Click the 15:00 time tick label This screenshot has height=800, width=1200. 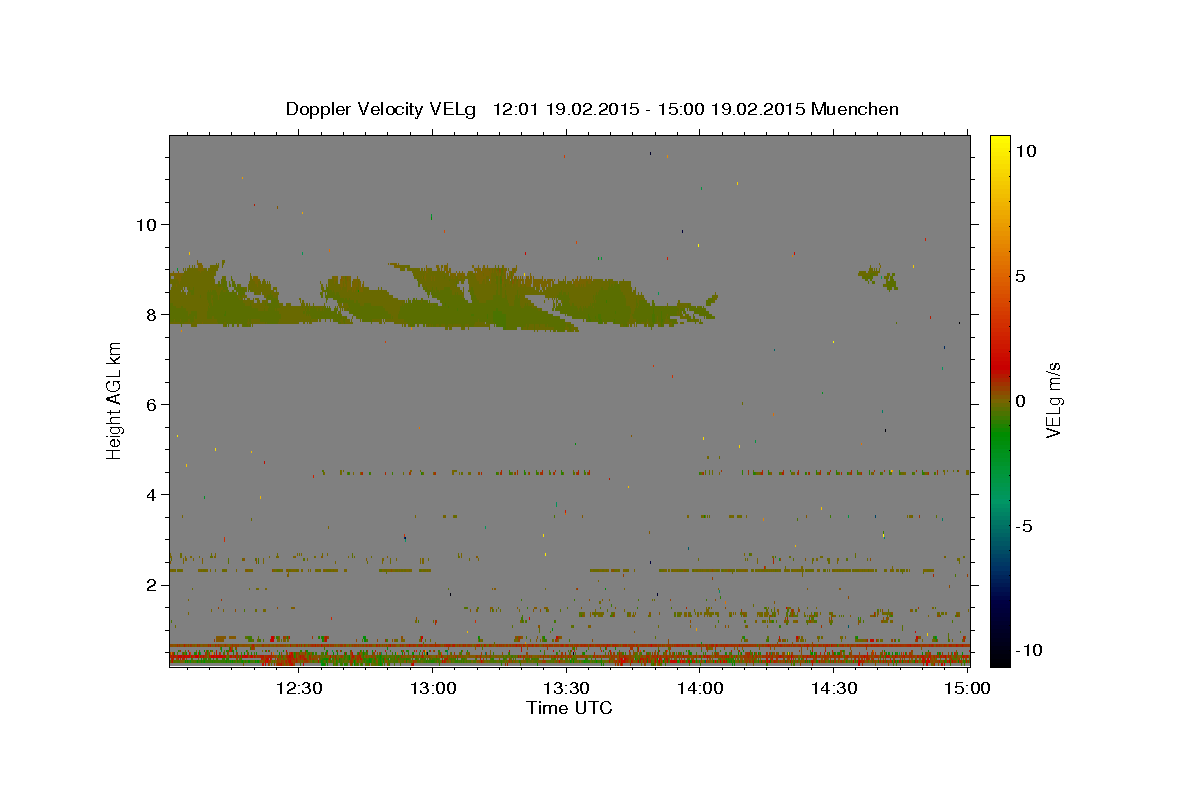966,688
